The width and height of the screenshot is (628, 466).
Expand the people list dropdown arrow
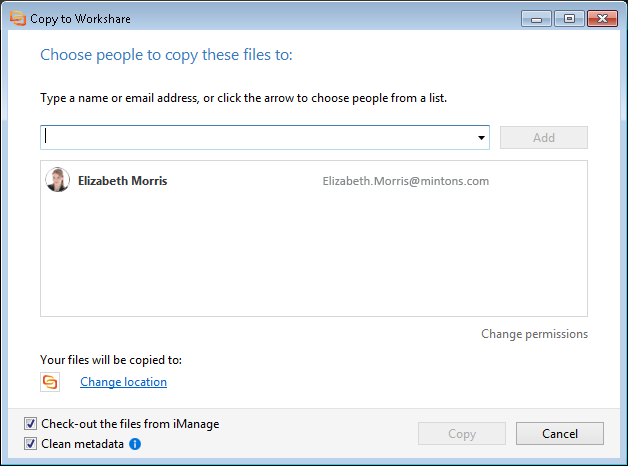click(x=481, y=138)
